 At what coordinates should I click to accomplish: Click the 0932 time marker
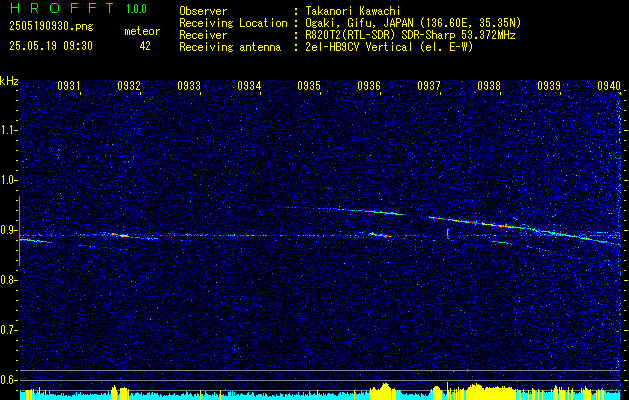(129, 85)
